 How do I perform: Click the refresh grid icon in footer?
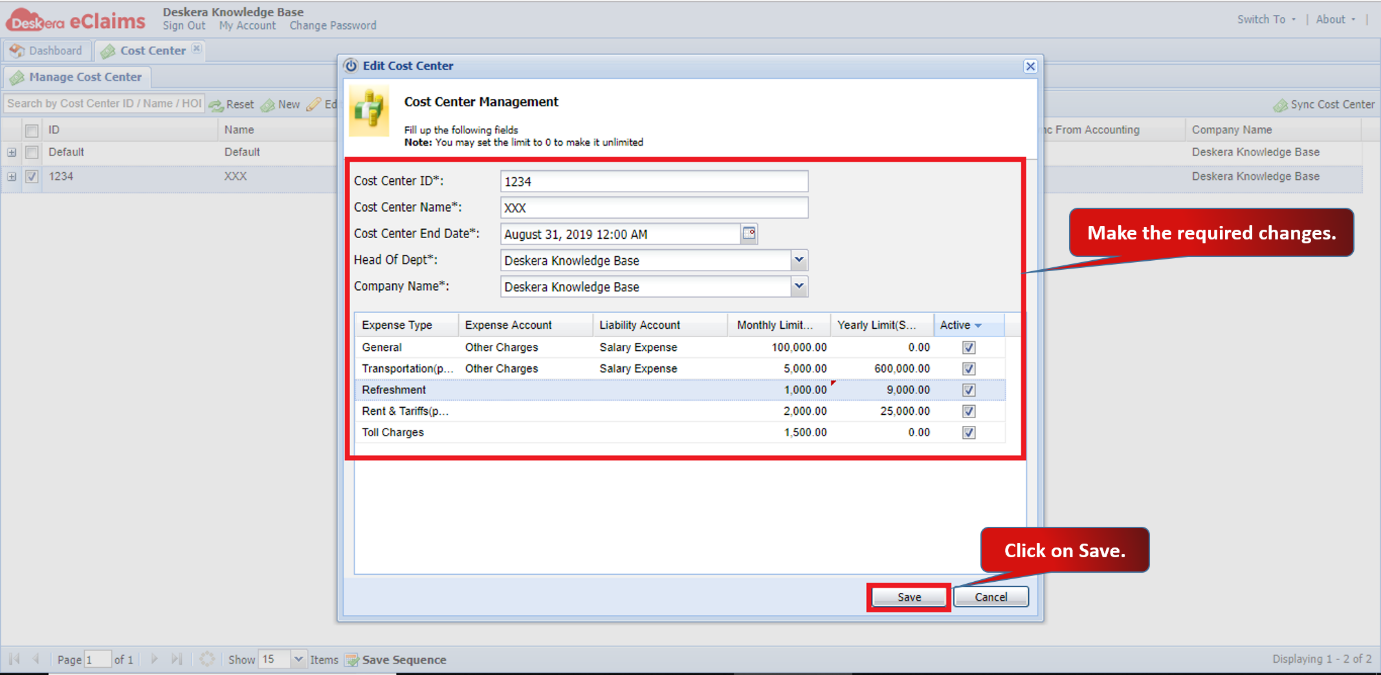207,659
